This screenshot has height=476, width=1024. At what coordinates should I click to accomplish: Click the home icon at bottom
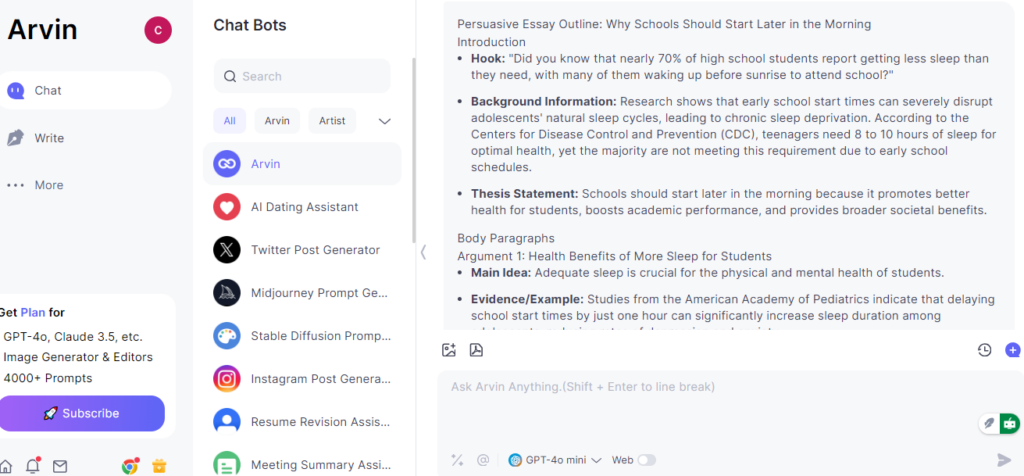[5, 466]
